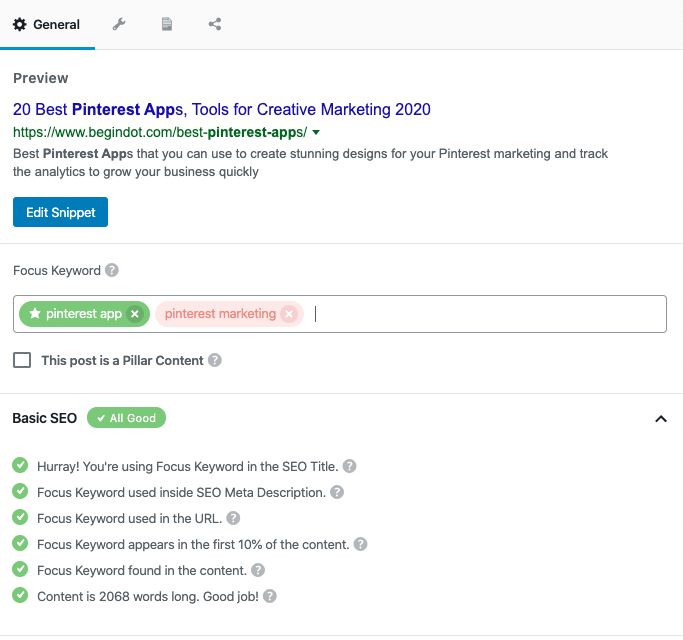Switch to the Advanced wrench tab
Screen dimensions: 683x640
click(x=119, y=24)
